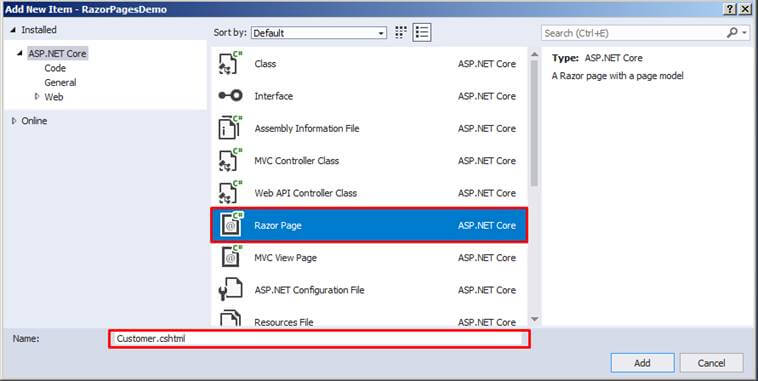This screenshot has height=381, width=758.
Task: Select the Code category
Action: (55, 68)
